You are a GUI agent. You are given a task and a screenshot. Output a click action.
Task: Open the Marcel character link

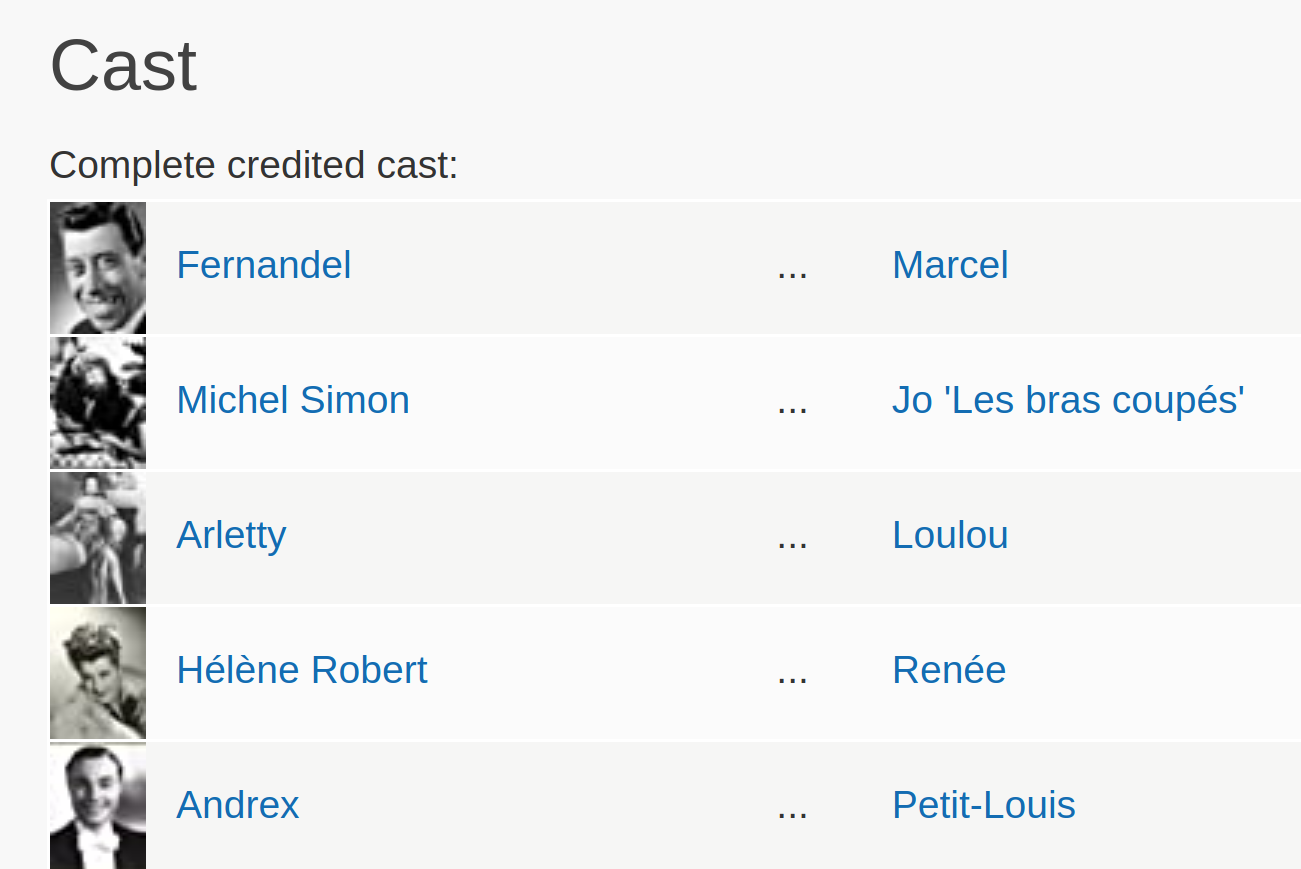pos(950,265)
